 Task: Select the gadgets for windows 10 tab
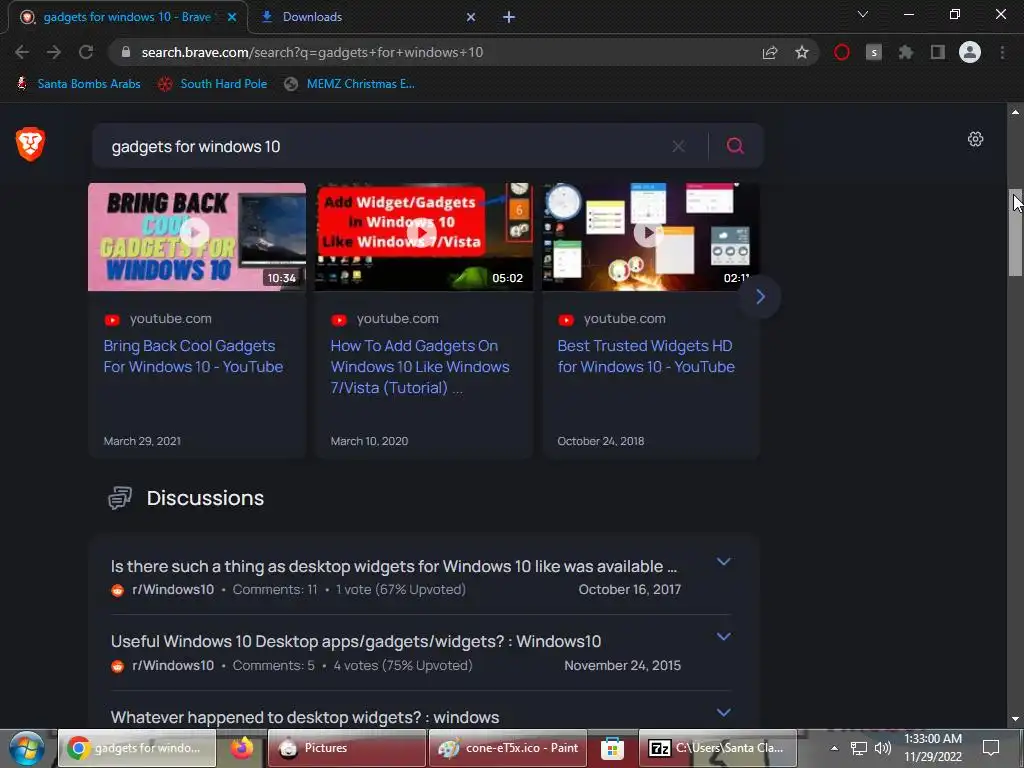pos(127,17)
